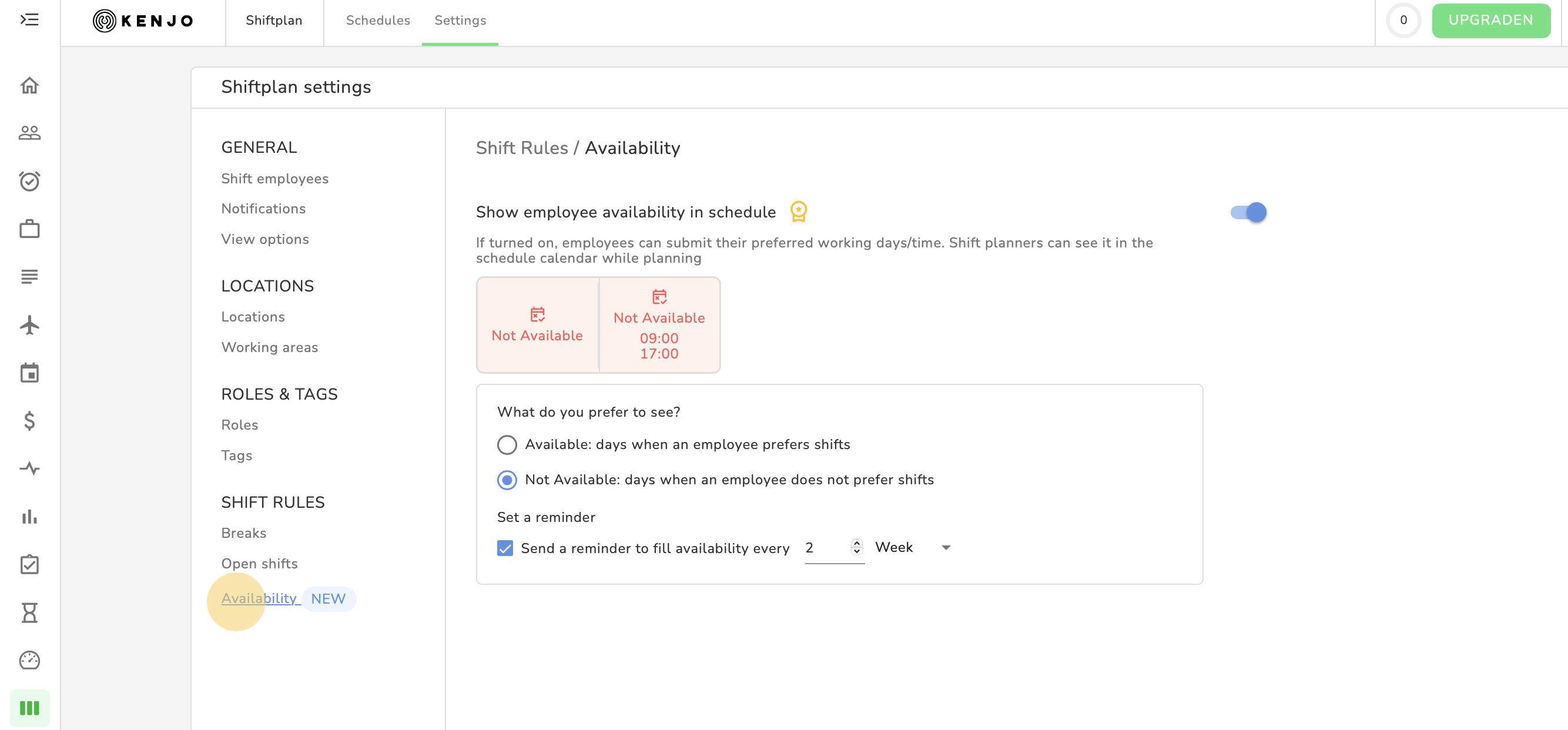Viewport: 1568px width, 730px height.
Task: Switch to the Schedules tab
Action: pyautogui.click(x=377, y=20)
